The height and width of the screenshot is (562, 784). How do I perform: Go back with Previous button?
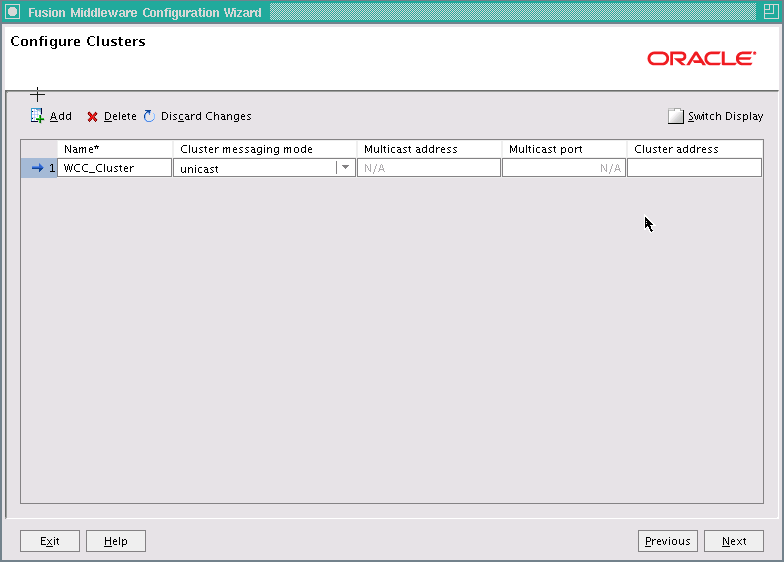[x=668, y=541]
